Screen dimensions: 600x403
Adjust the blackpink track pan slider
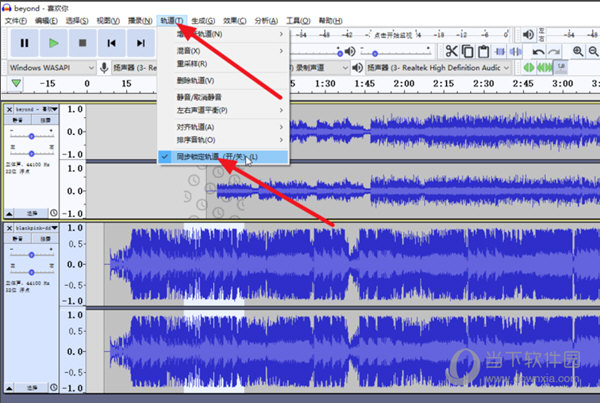(31, 272)
